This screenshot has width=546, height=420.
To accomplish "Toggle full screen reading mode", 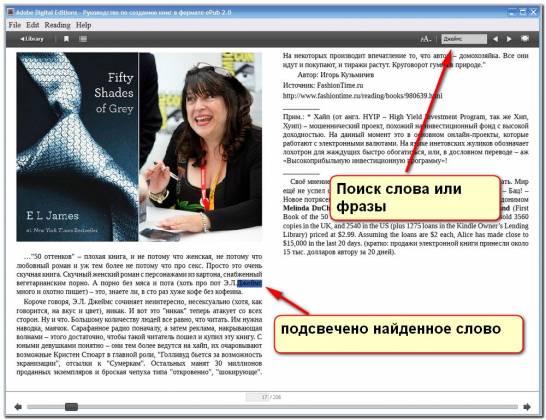I will [x=525, y=39].
